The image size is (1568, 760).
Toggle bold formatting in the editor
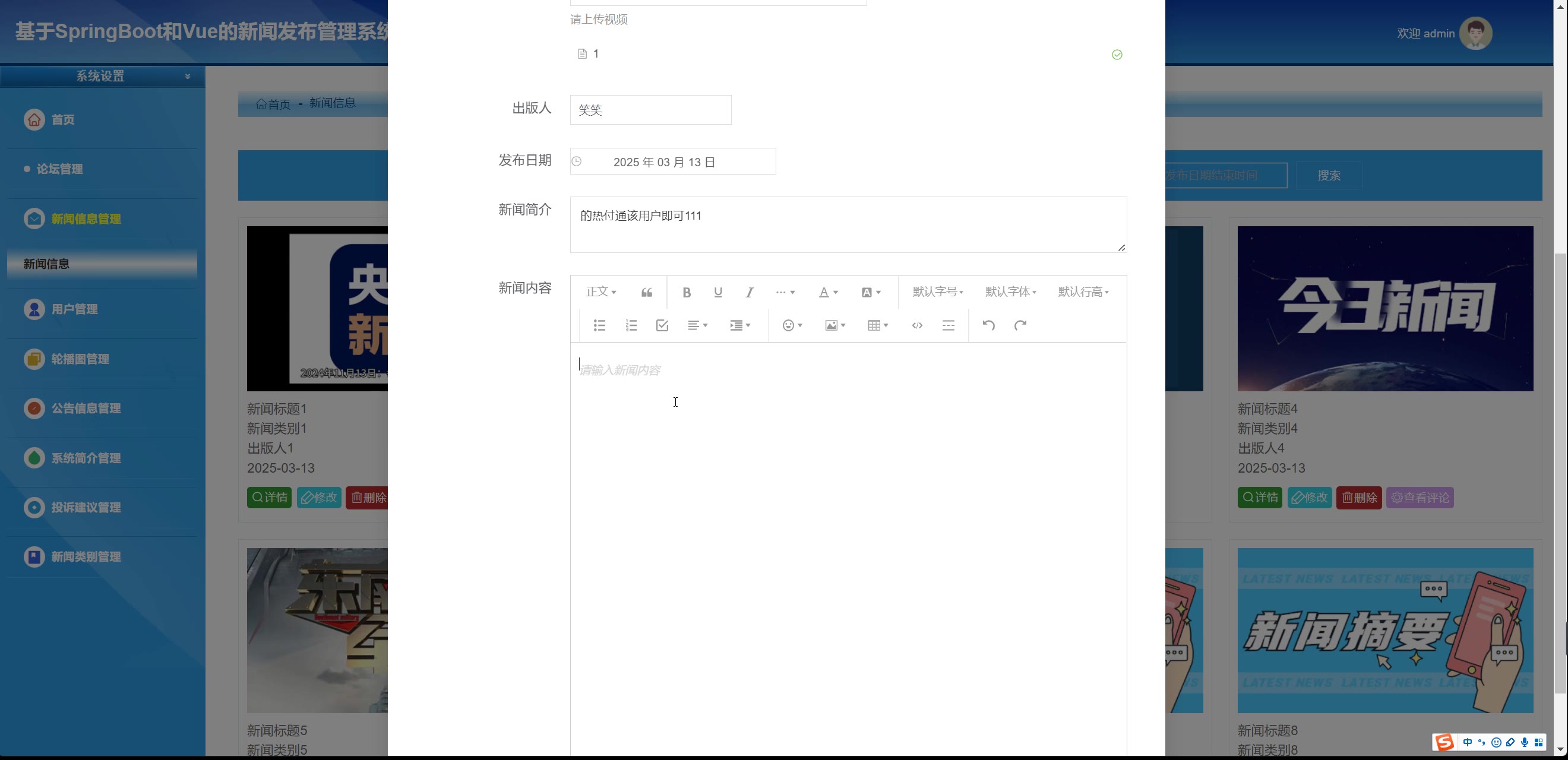686,293
